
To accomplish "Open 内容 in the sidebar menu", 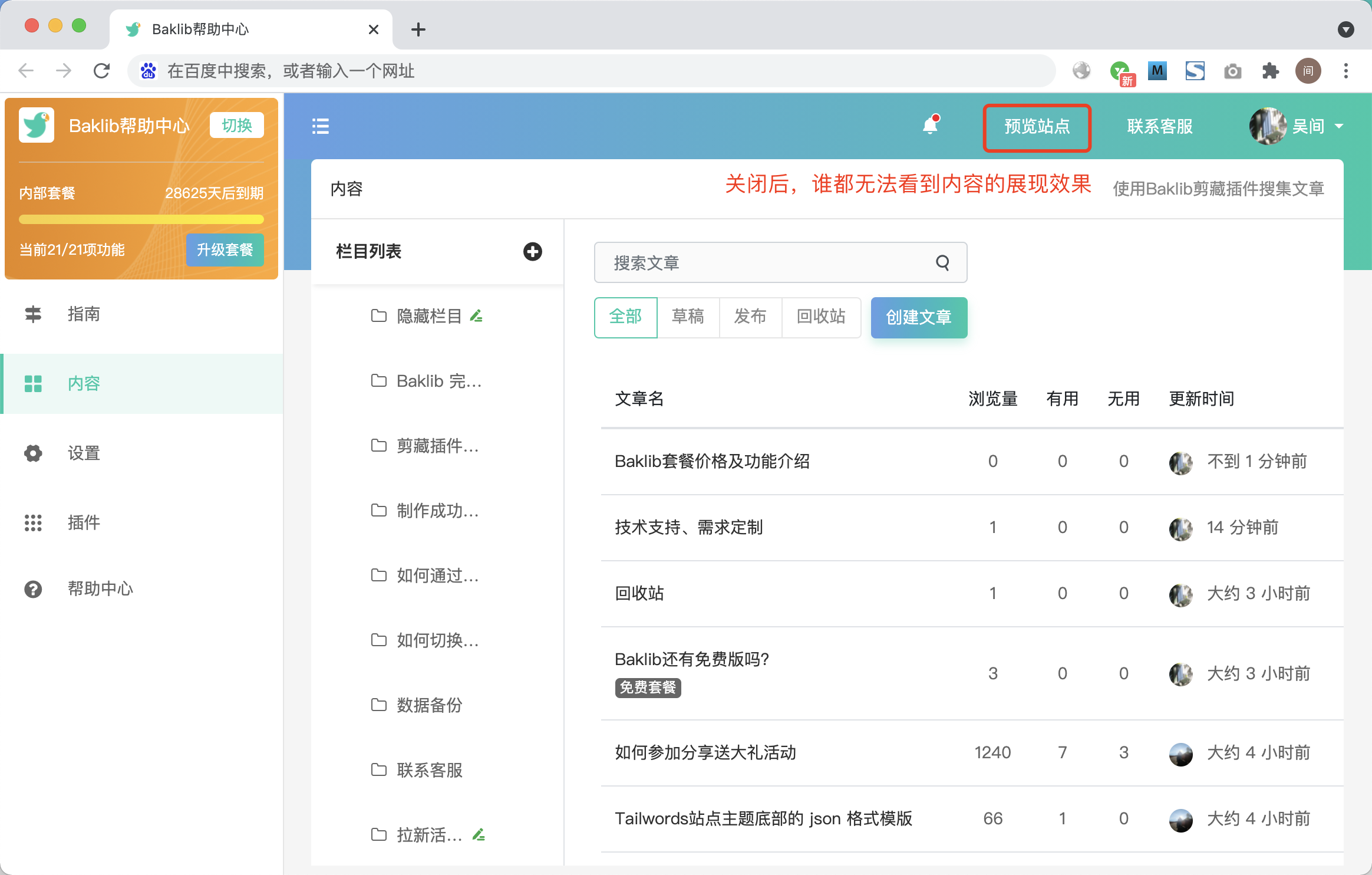I will [x=142, y=384].
